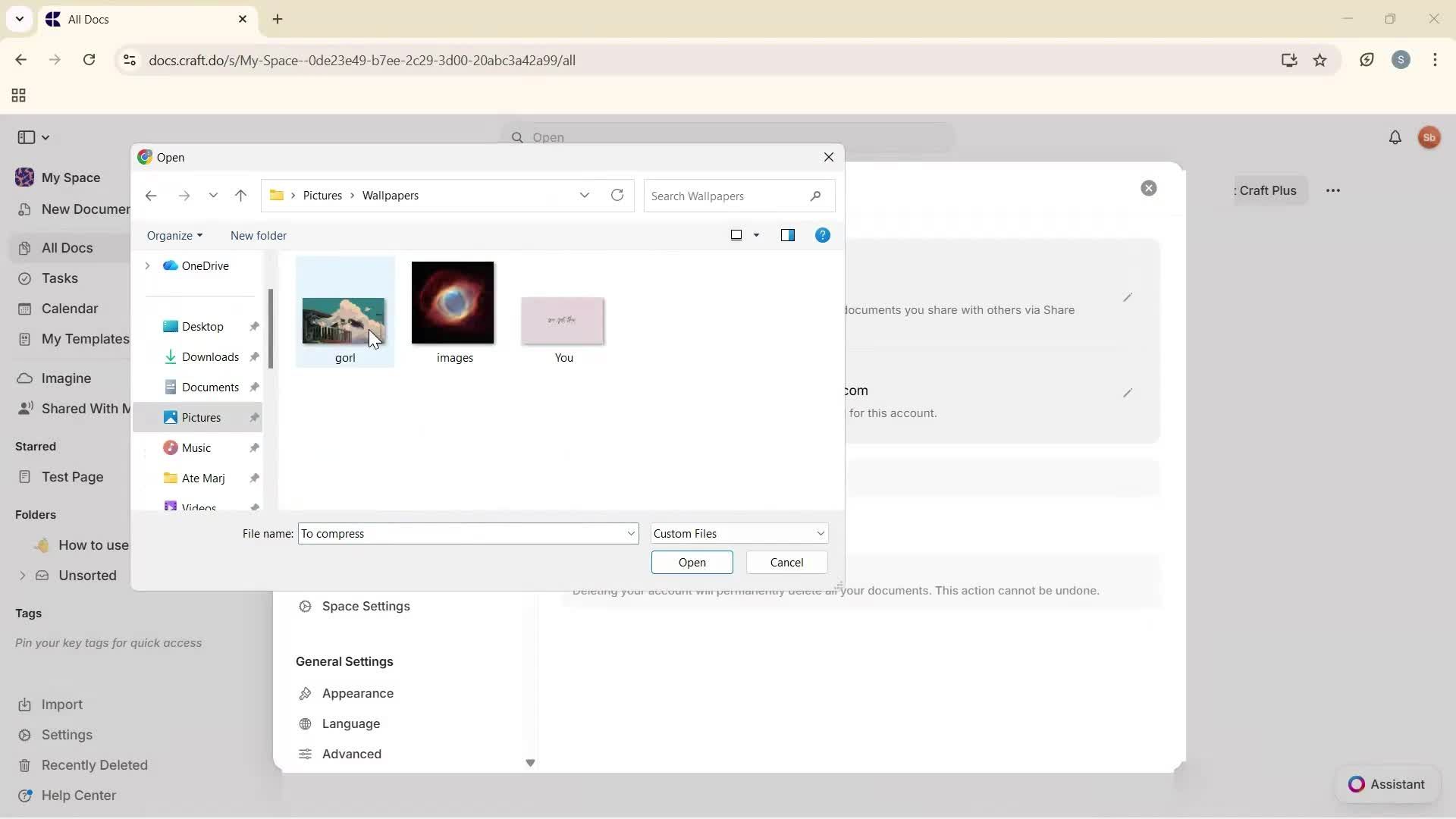Bookmark the page with the star icon

(1321, 60)
